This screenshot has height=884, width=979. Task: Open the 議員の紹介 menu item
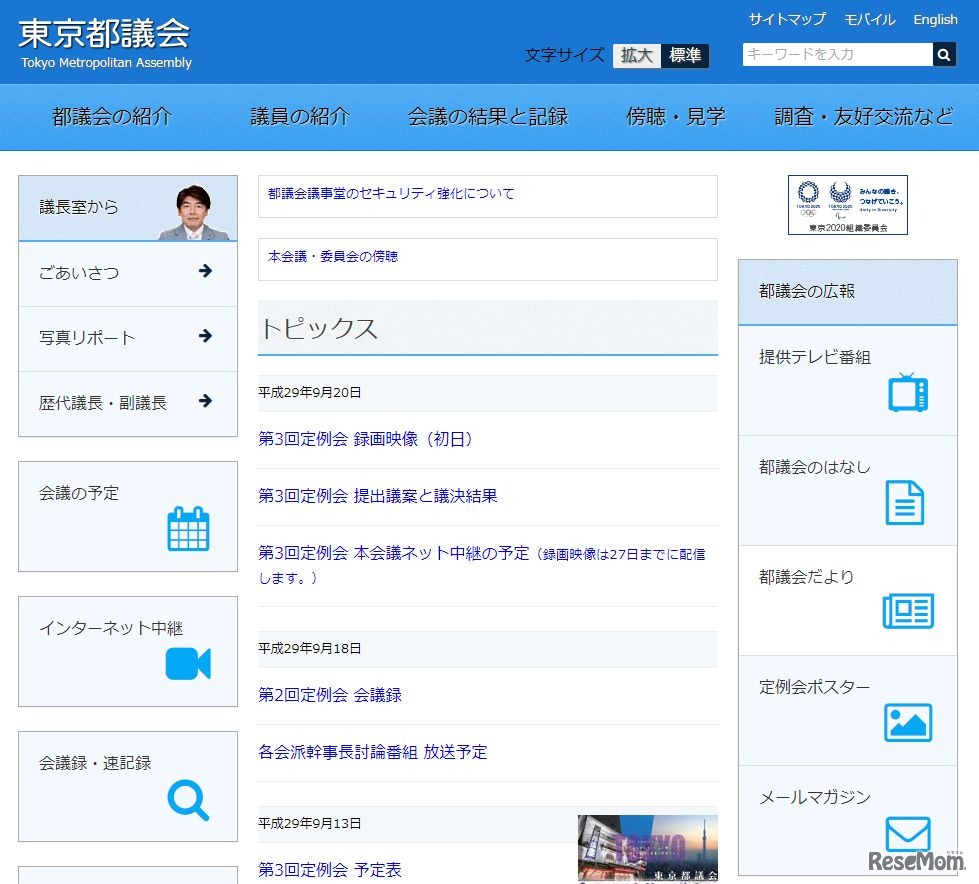click(x=298, y=116)
